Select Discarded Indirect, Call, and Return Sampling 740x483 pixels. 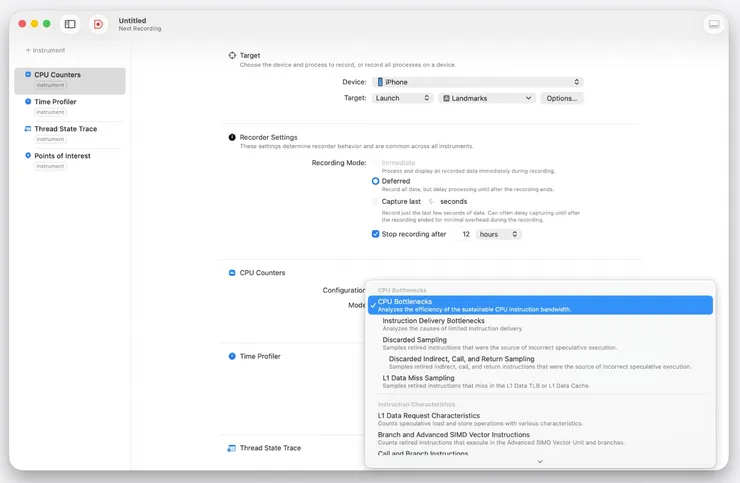click(x=540, y=362)
